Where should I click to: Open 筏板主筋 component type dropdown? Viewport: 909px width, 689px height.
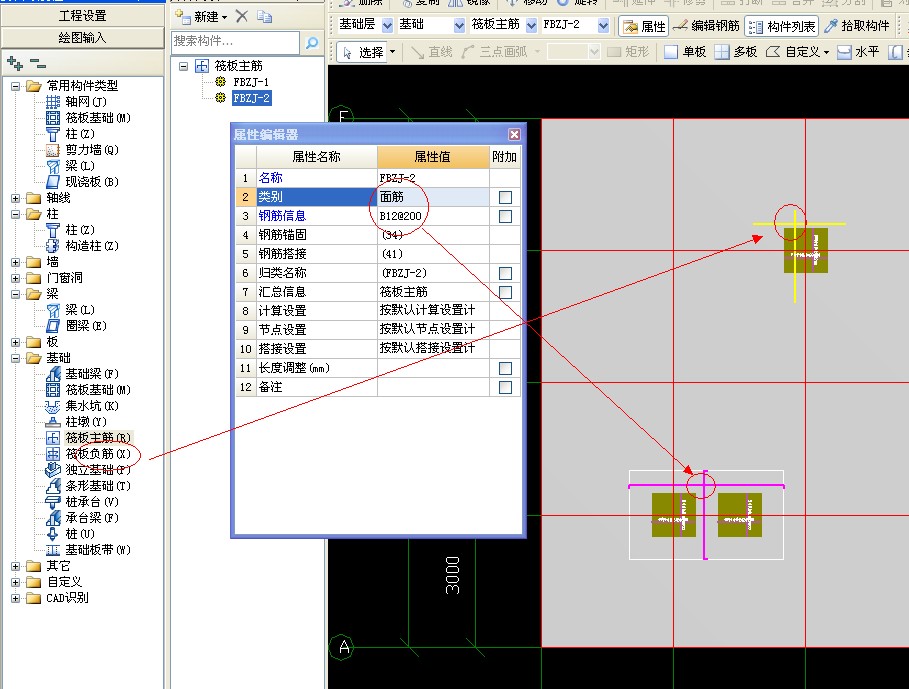(x=531, y=25)
